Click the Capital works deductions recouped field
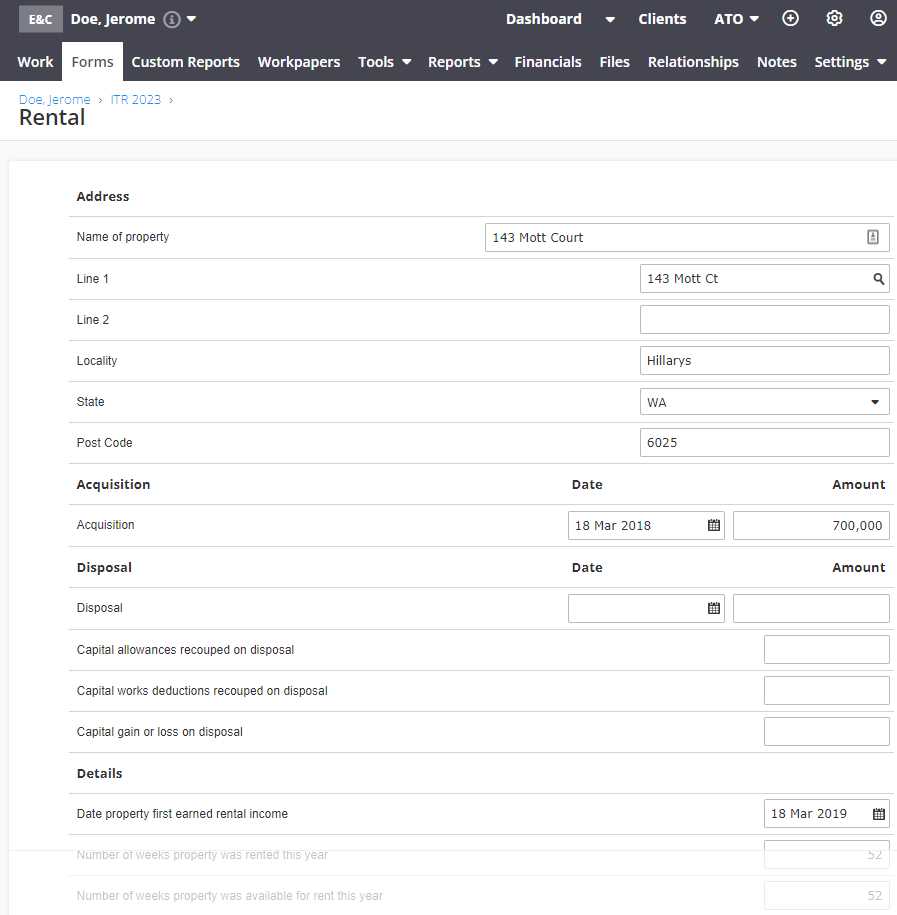 tap(826, 690)
